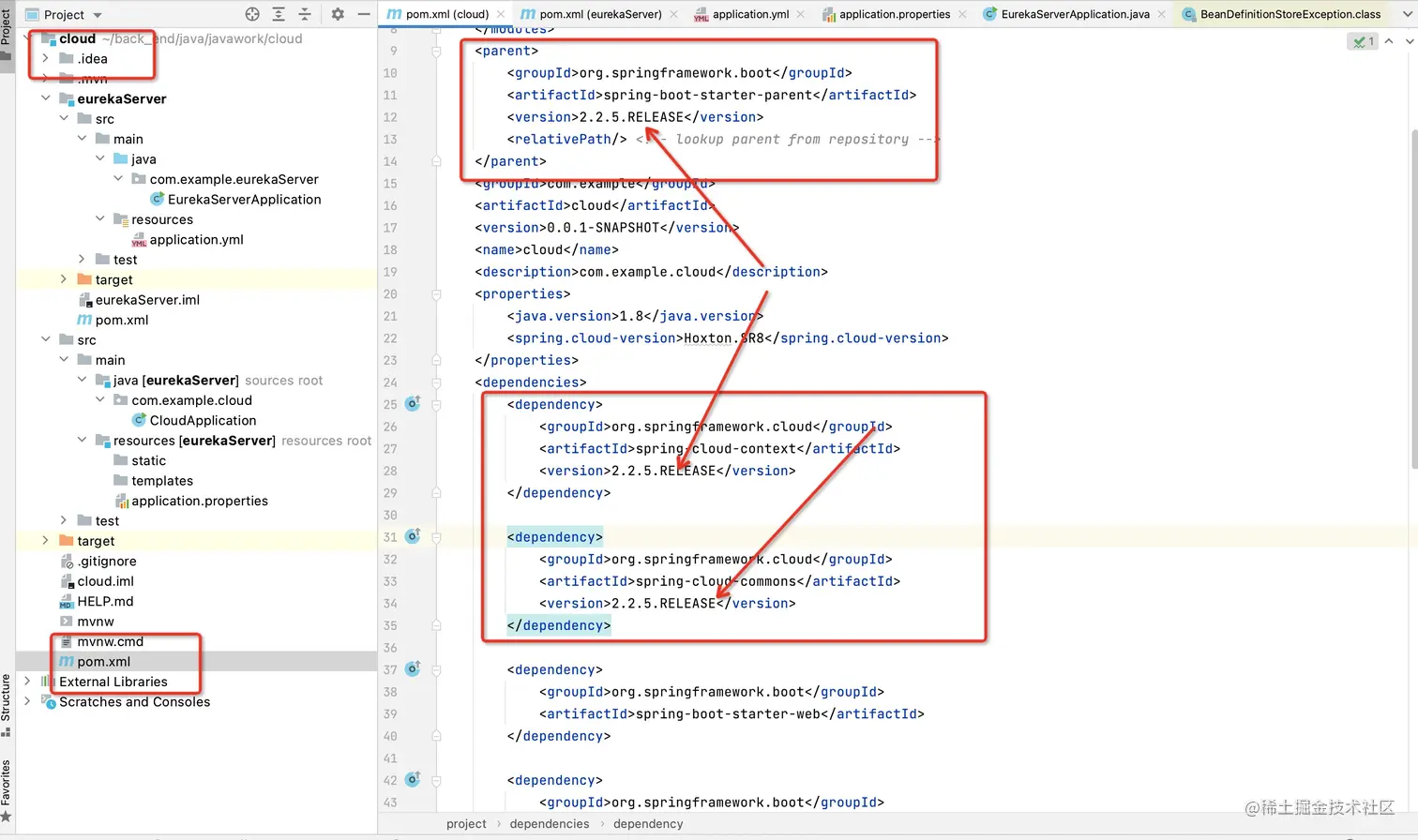Close the pom.xml (eurekaServer) editor tab
Image resolution: width=1418 pixels, height=840 pixels.
pyautogui.click(x=673, y=14)
